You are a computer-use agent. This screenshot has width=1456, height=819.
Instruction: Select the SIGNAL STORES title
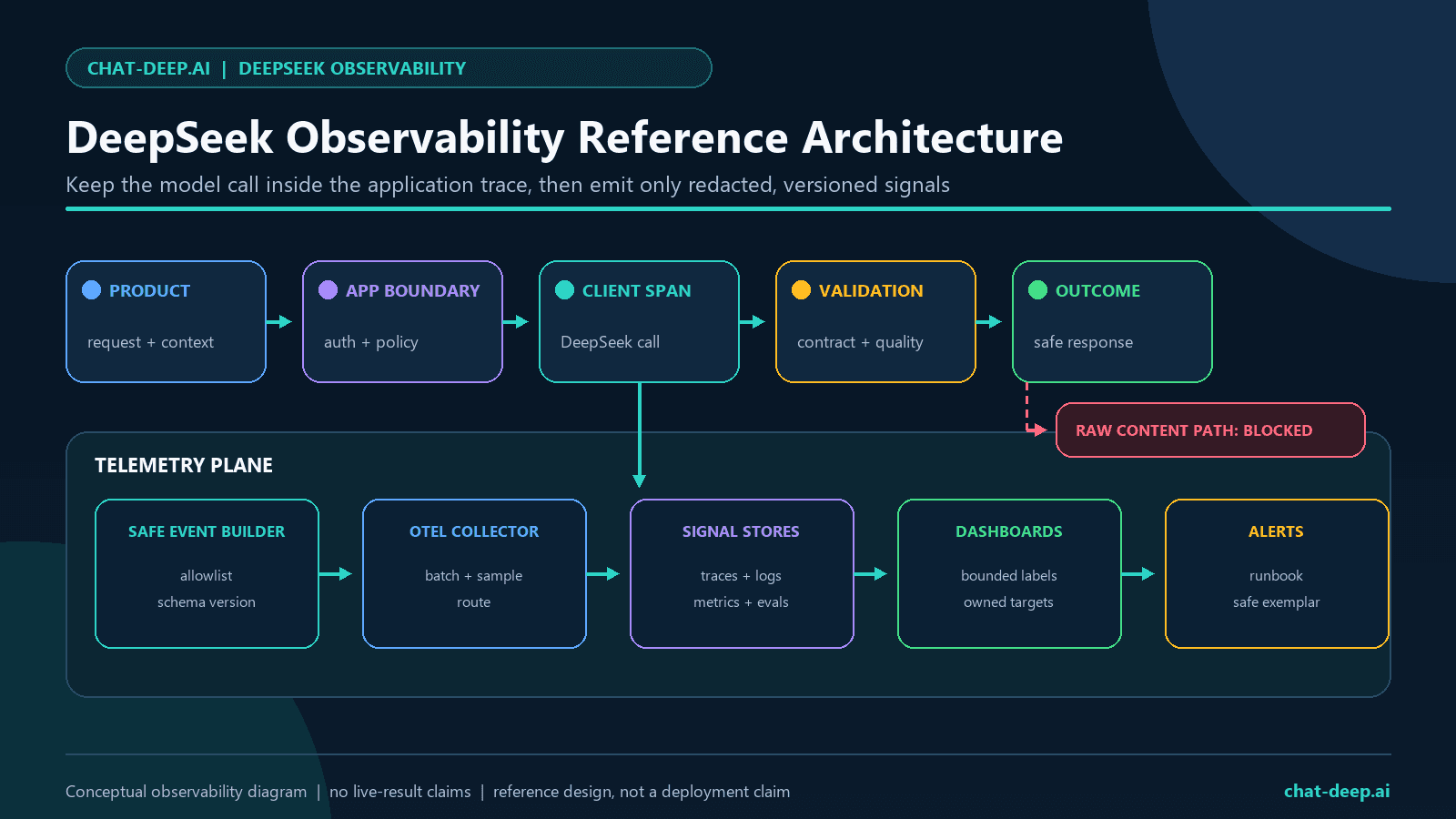point(741,531)
